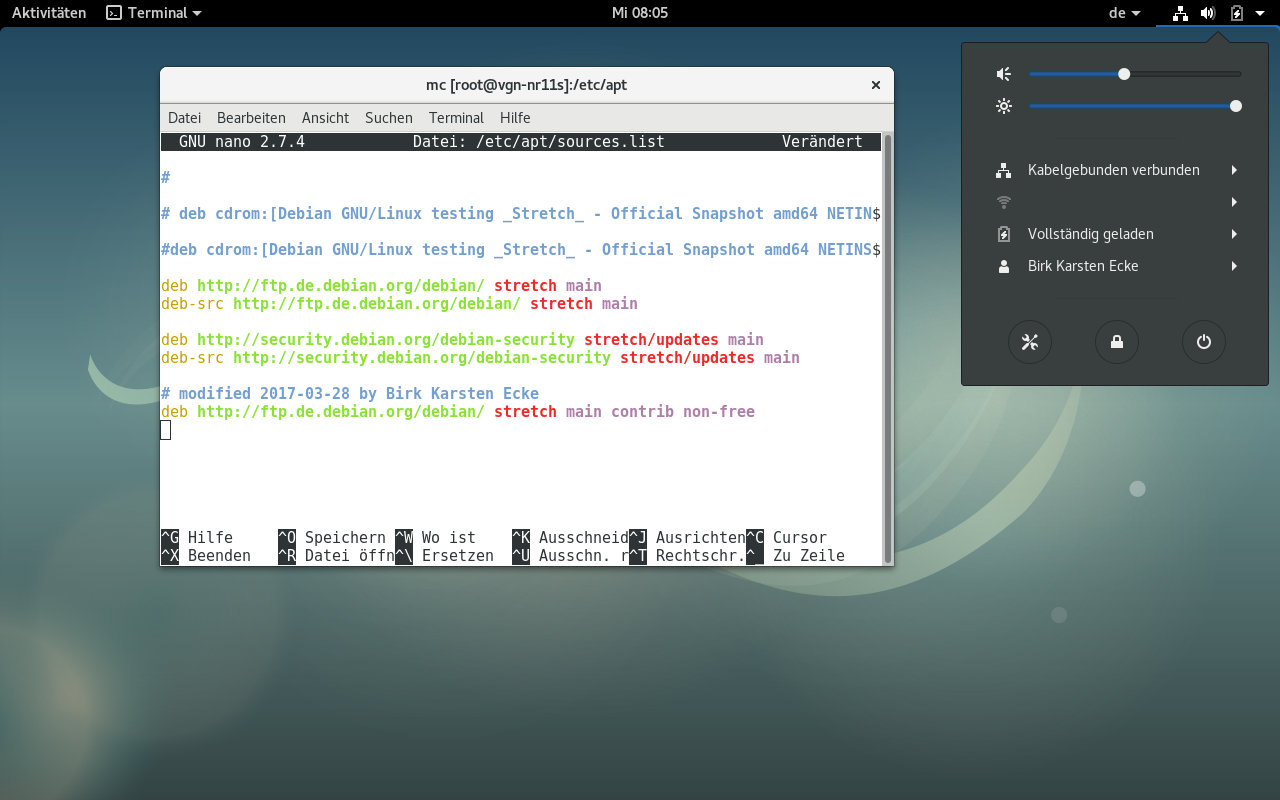
Task: Click the speaker icon in top bar
Action: 1208,13
